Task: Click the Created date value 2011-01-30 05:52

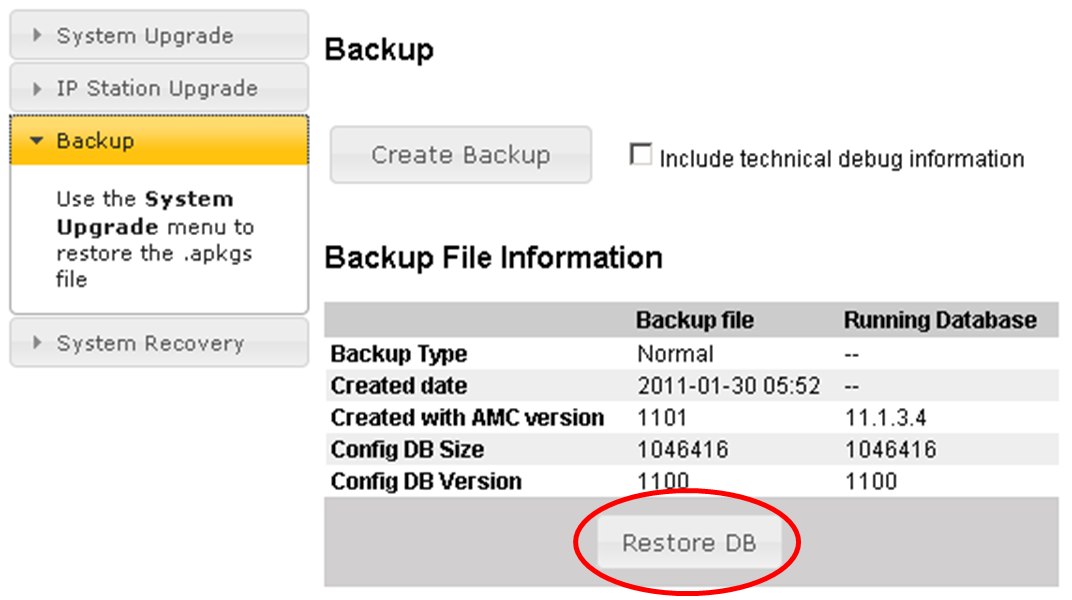Action: pyautogui.click(x=727, y=386)
